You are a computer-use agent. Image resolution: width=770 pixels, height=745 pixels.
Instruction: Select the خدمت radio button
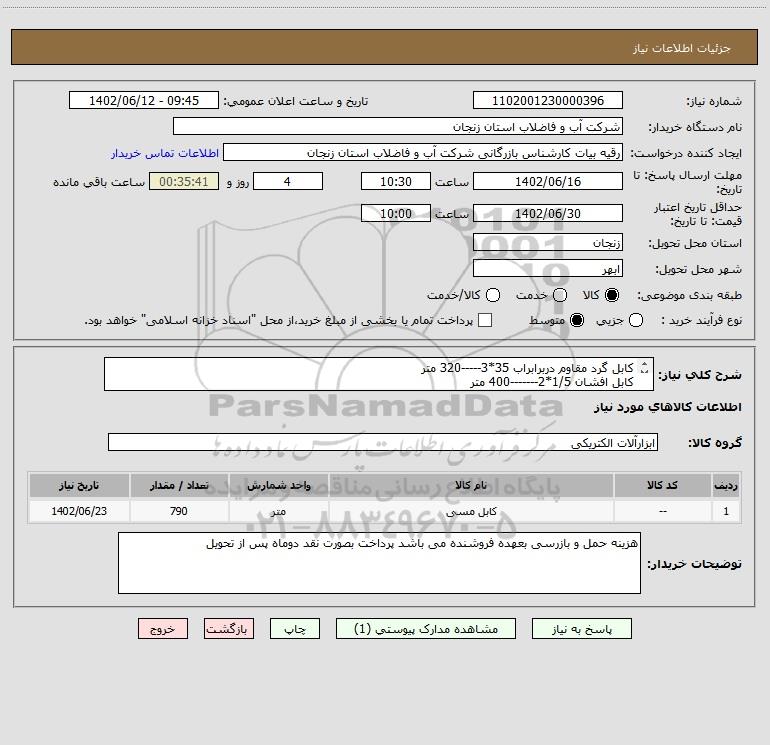pyautogui.click(x=560, y=295)
